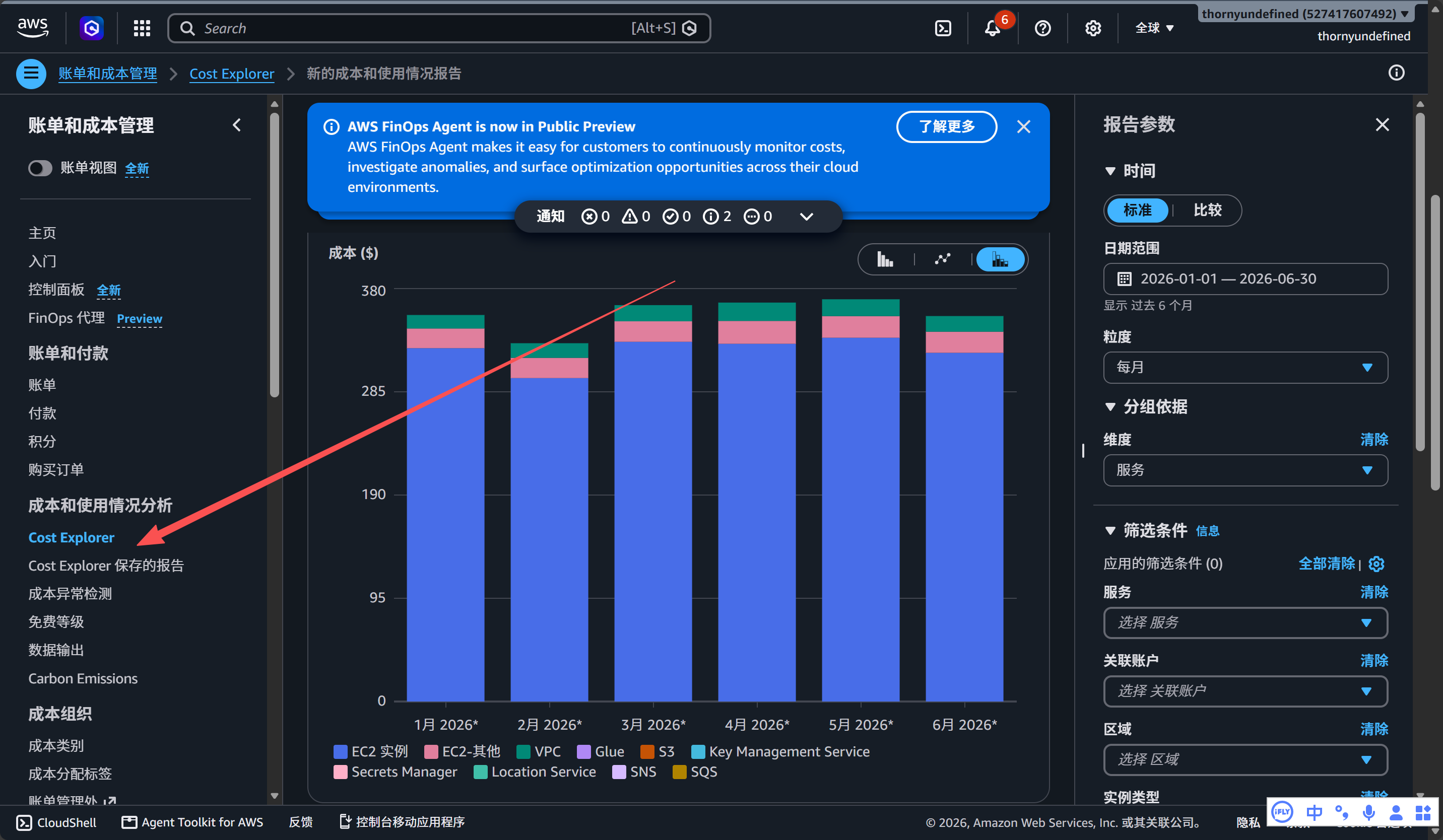Select the Standard time mode
The height and width of the screenshot is (840, 1443).
coord(1137,210)
